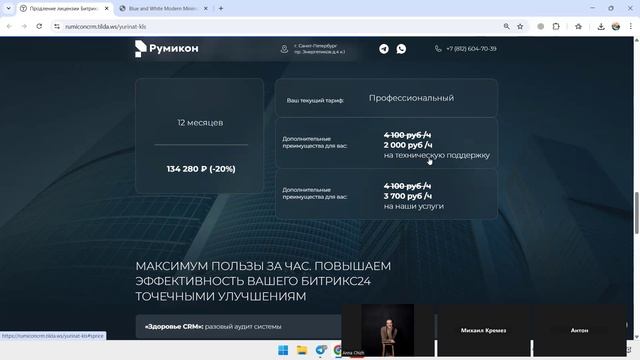640x360 pixels.
Task: Switch to the Blue and White Modern tab
Action: 162,8
